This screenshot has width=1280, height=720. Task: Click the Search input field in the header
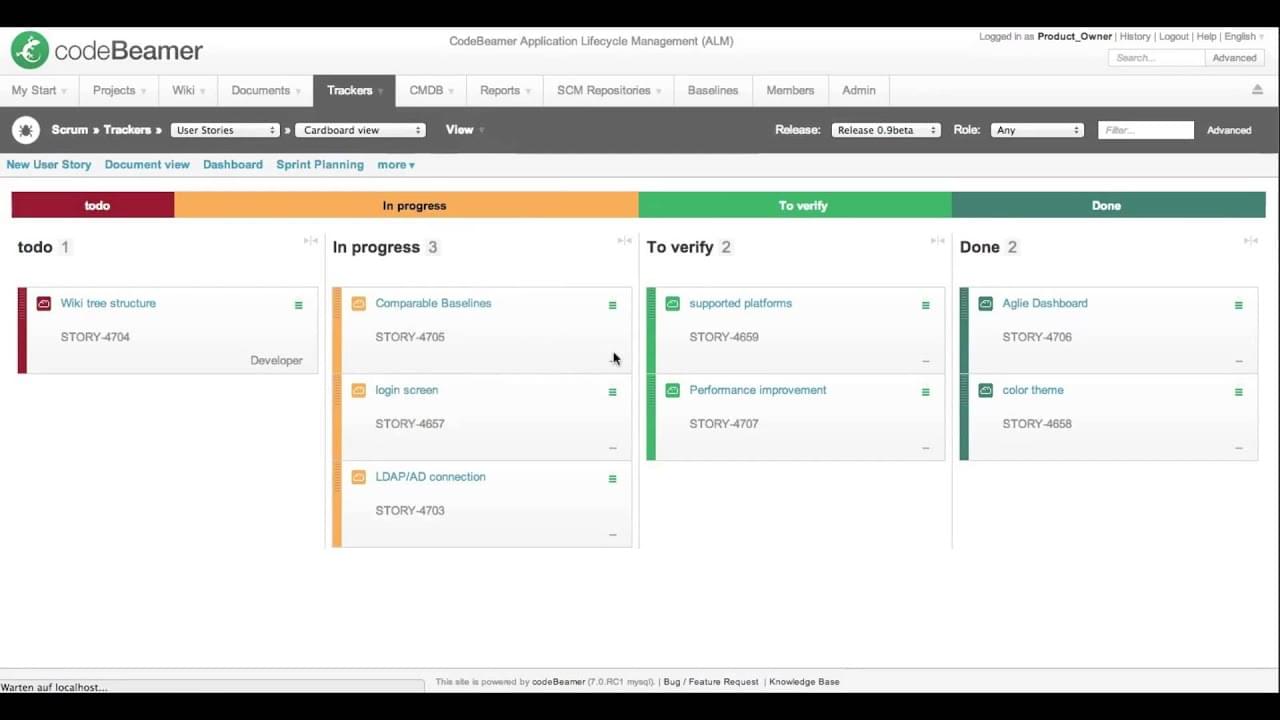coord(1156,58)
